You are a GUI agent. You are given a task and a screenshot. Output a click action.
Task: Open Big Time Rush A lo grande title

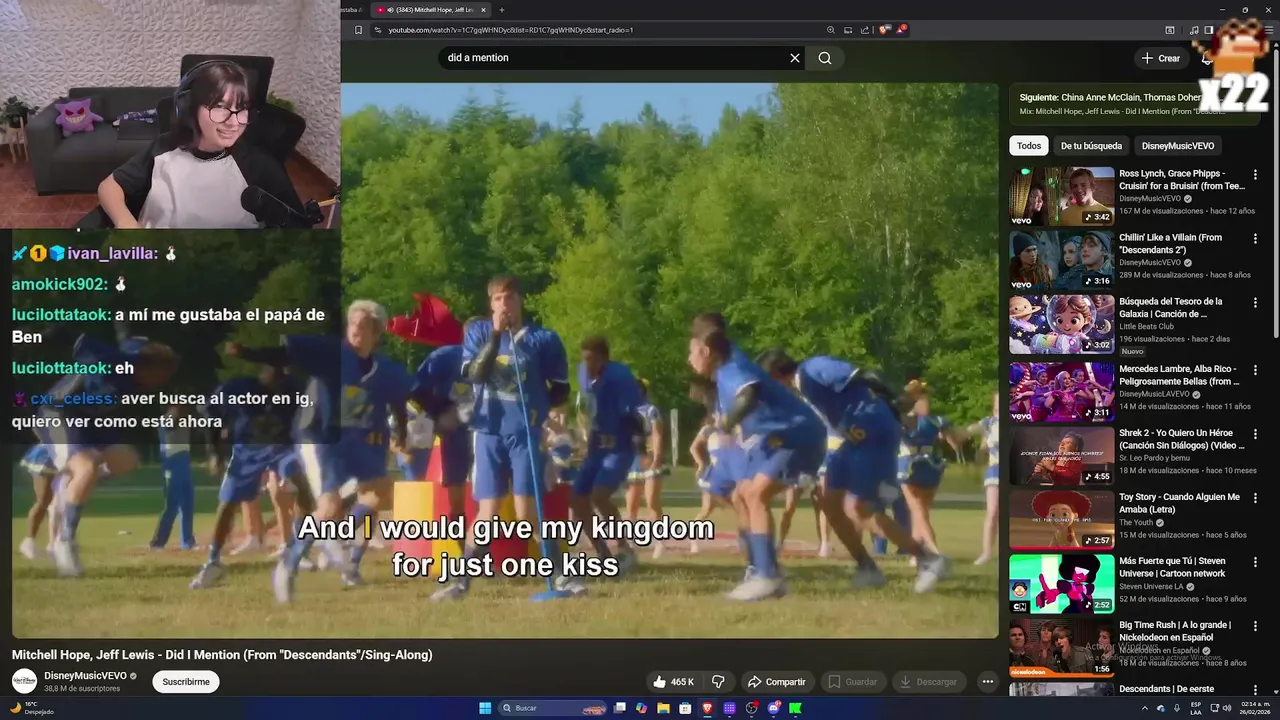coord(1175,631)
